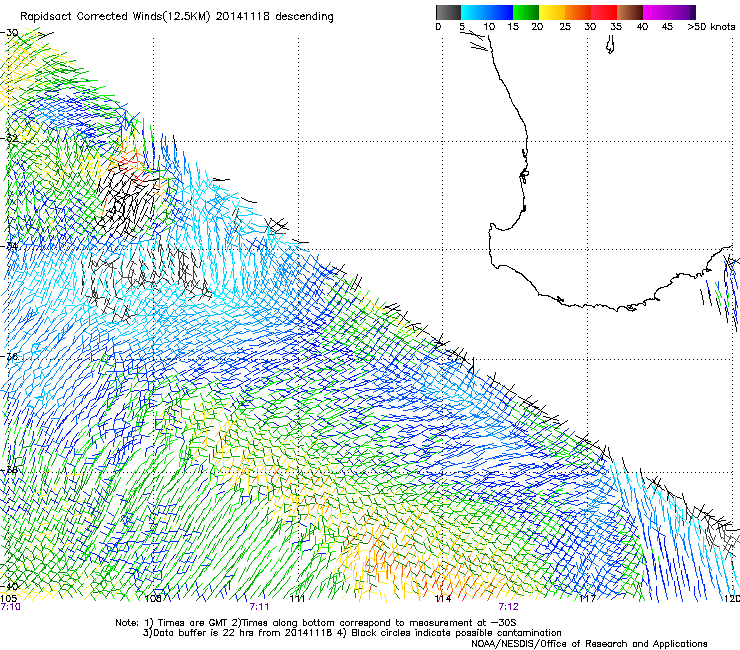The image size is (740, 650).
Task: Click the 'NOAA/NESDIS/Office of Research and Applications' credit
Action: 589,644
